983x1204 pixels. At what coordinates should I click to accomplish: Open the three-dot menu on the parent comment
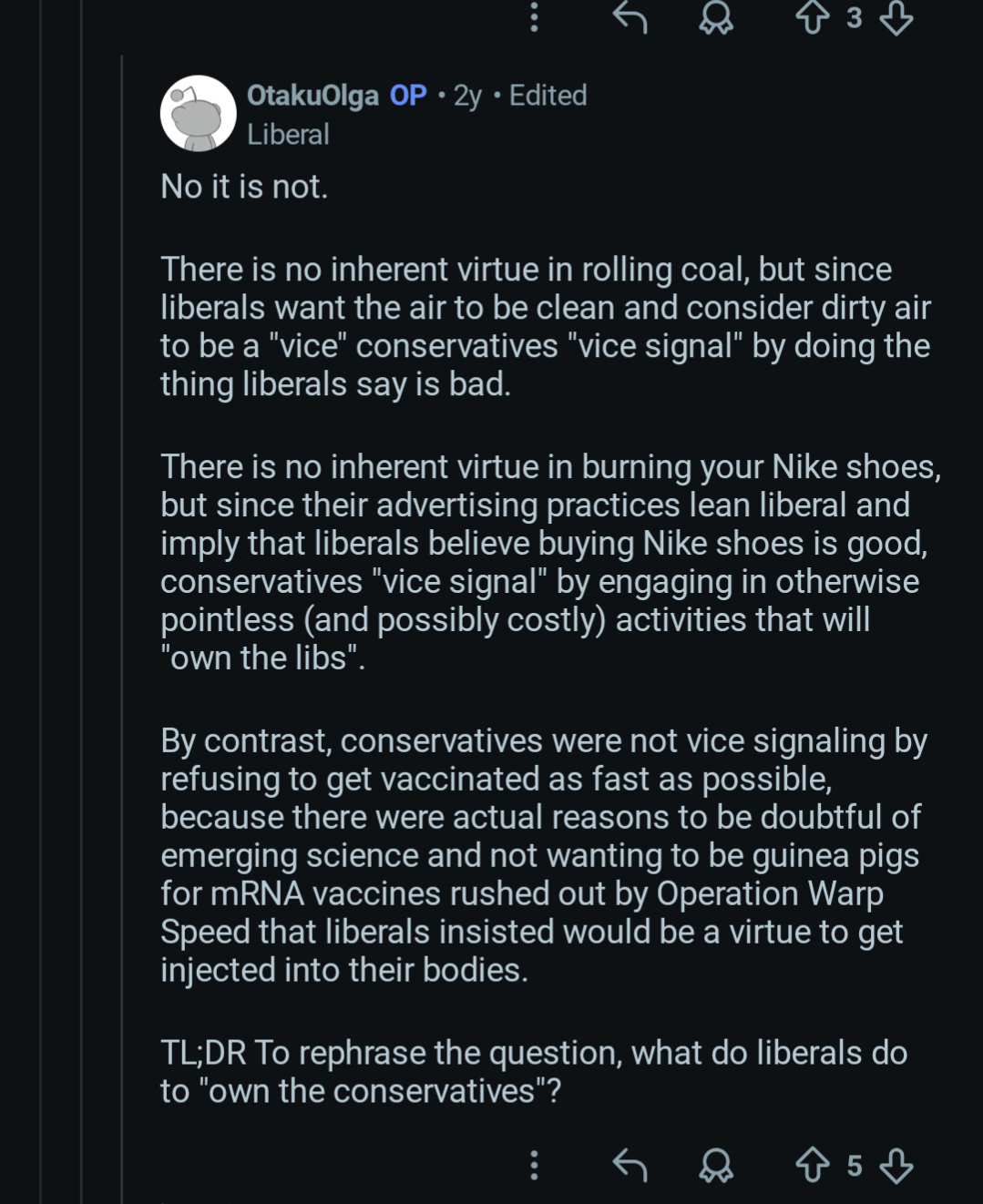coord(535,17)
